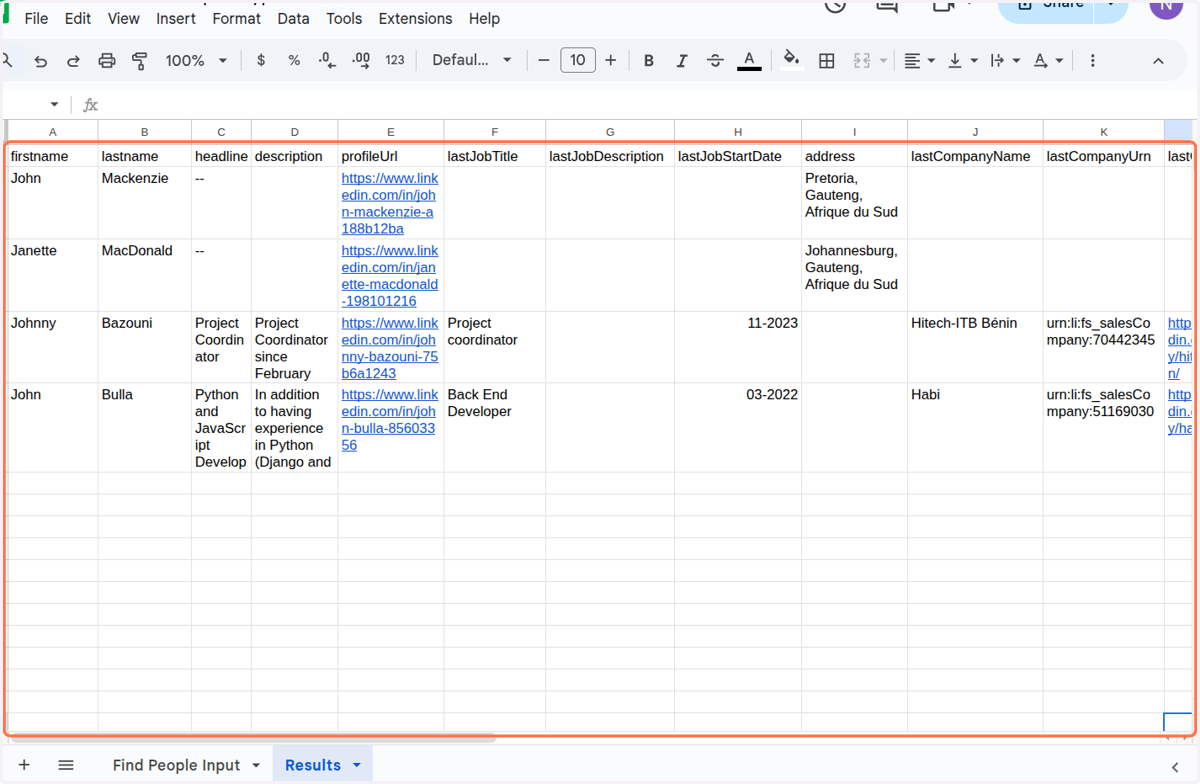Select the cell Habi
This screenshot has height=784, width=1200.
(x=975, y=428)
